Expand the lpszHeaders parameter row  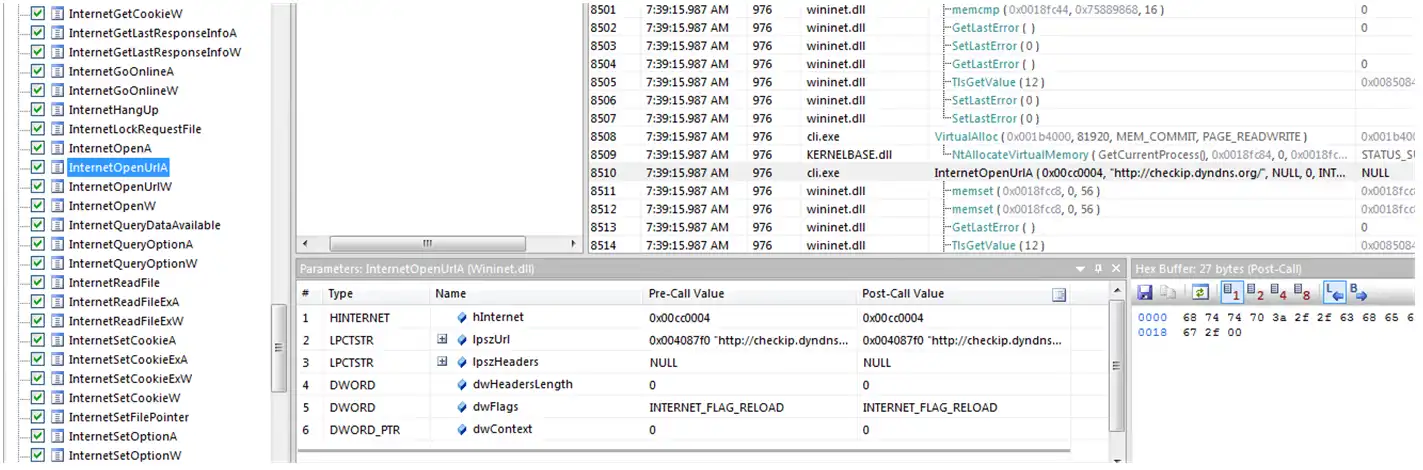coord(441,362)
